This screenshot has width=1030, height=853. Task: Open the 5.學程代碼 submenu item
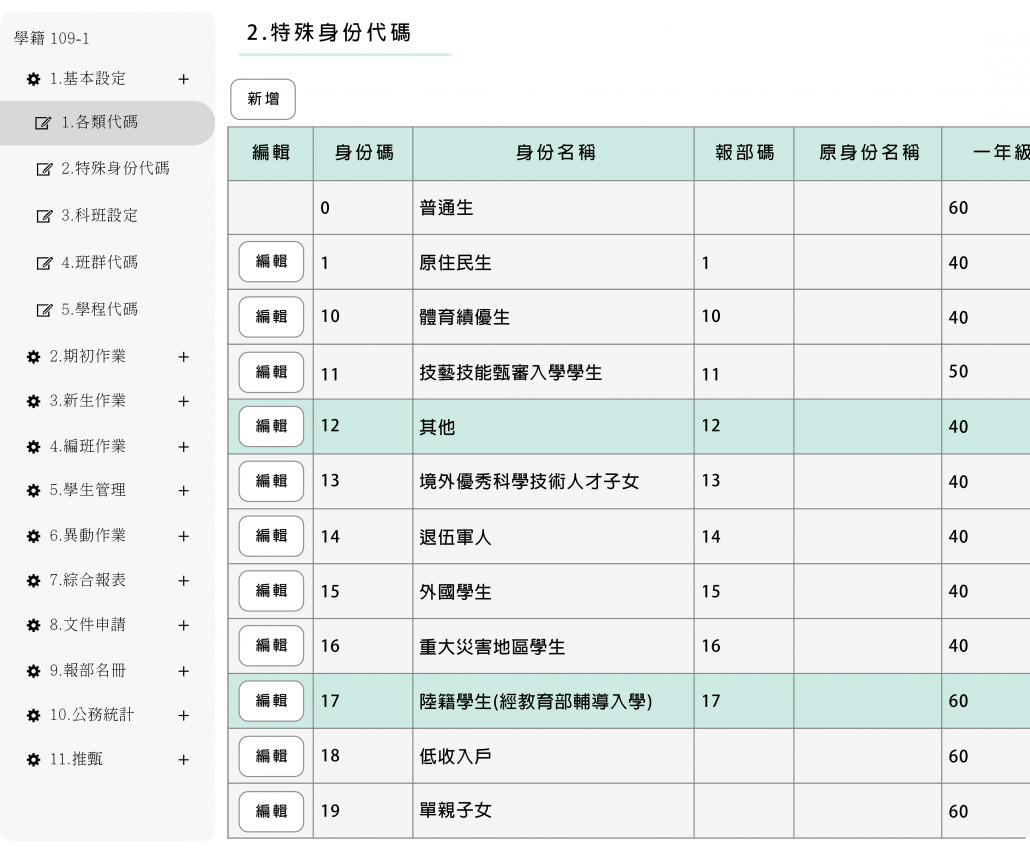99,309
